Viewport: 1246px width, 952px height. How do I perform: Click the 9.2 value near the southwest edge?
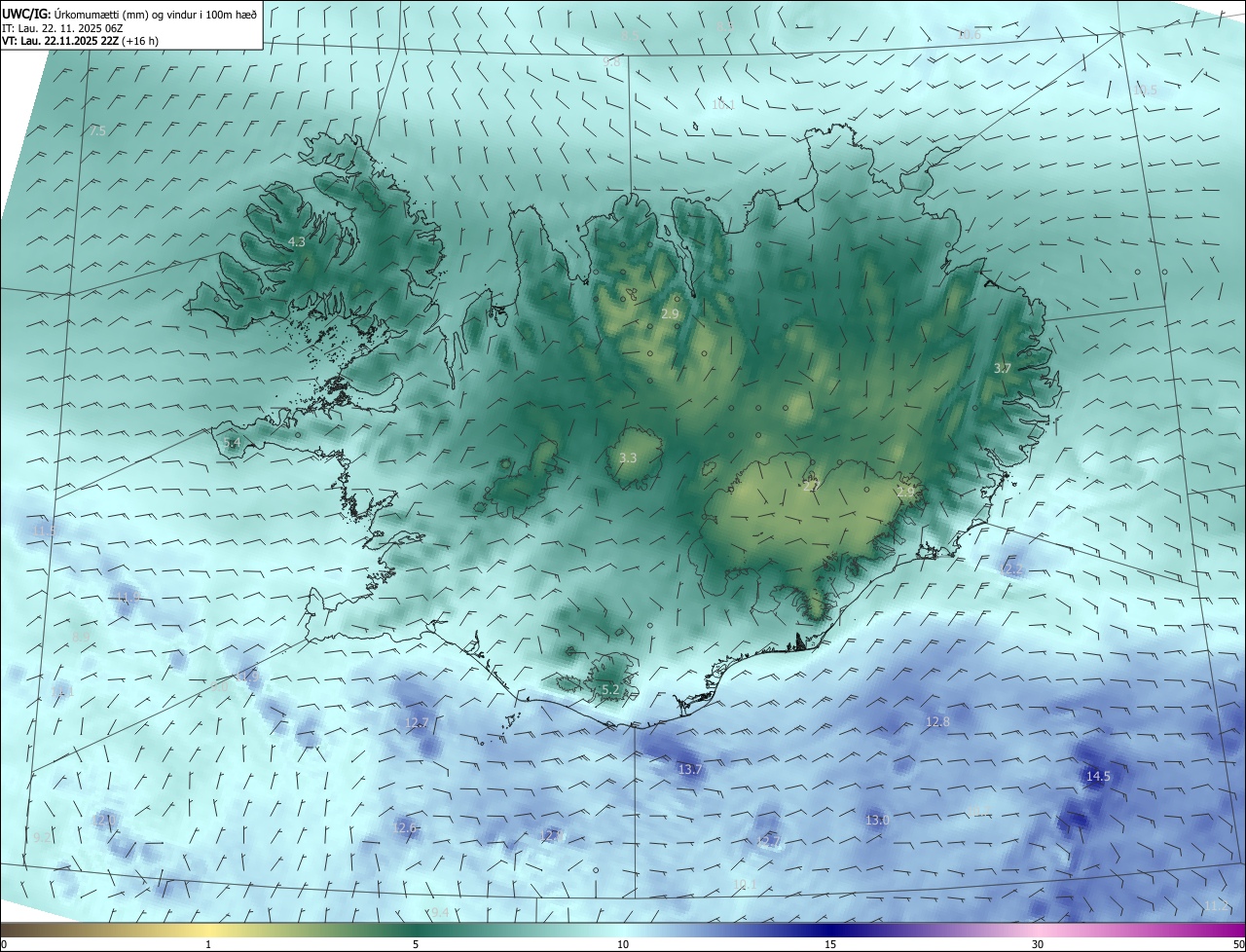(42, 837)
